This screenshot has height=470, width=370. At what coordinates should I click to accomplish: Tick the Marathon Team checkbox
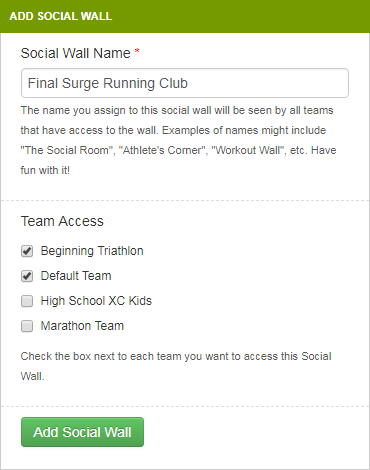click(x=27, y=326)
